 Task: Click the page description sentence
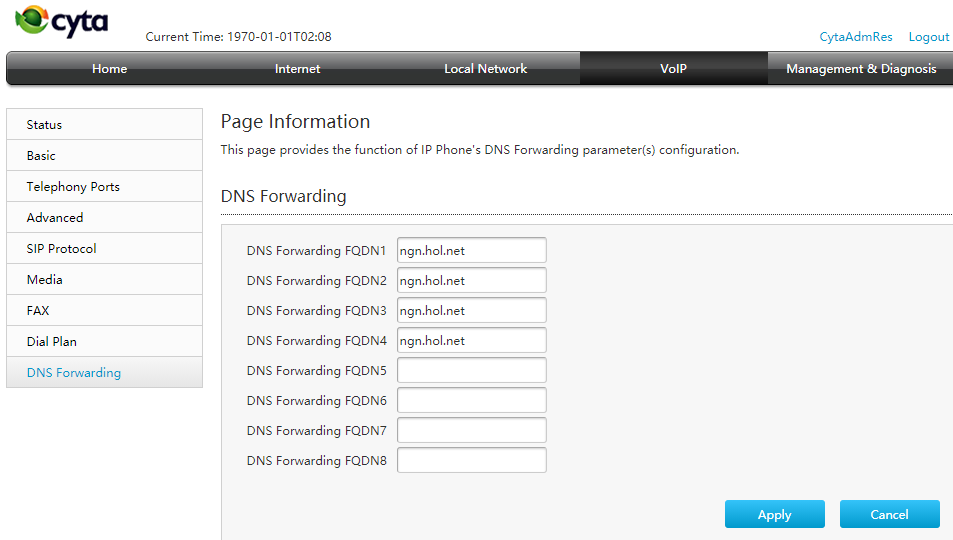(480, 150)
